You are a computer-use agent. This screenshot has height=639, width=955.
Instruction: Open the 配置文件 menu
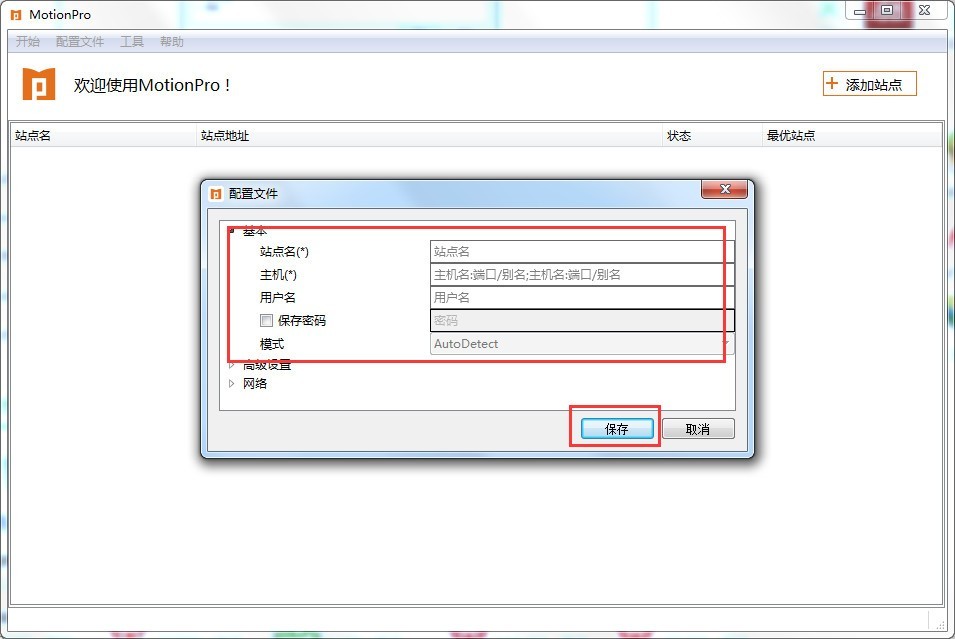(x=81, y=41)
